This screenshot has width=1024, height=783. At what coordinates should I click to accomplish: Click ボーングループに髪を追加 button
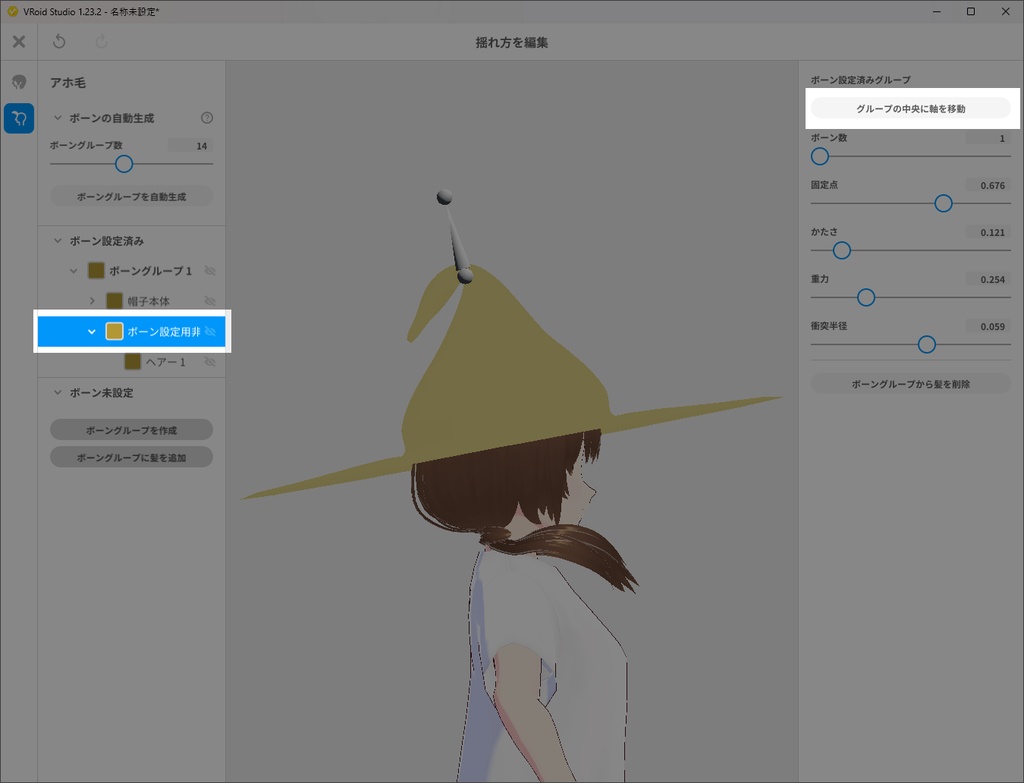click(131, 457)
